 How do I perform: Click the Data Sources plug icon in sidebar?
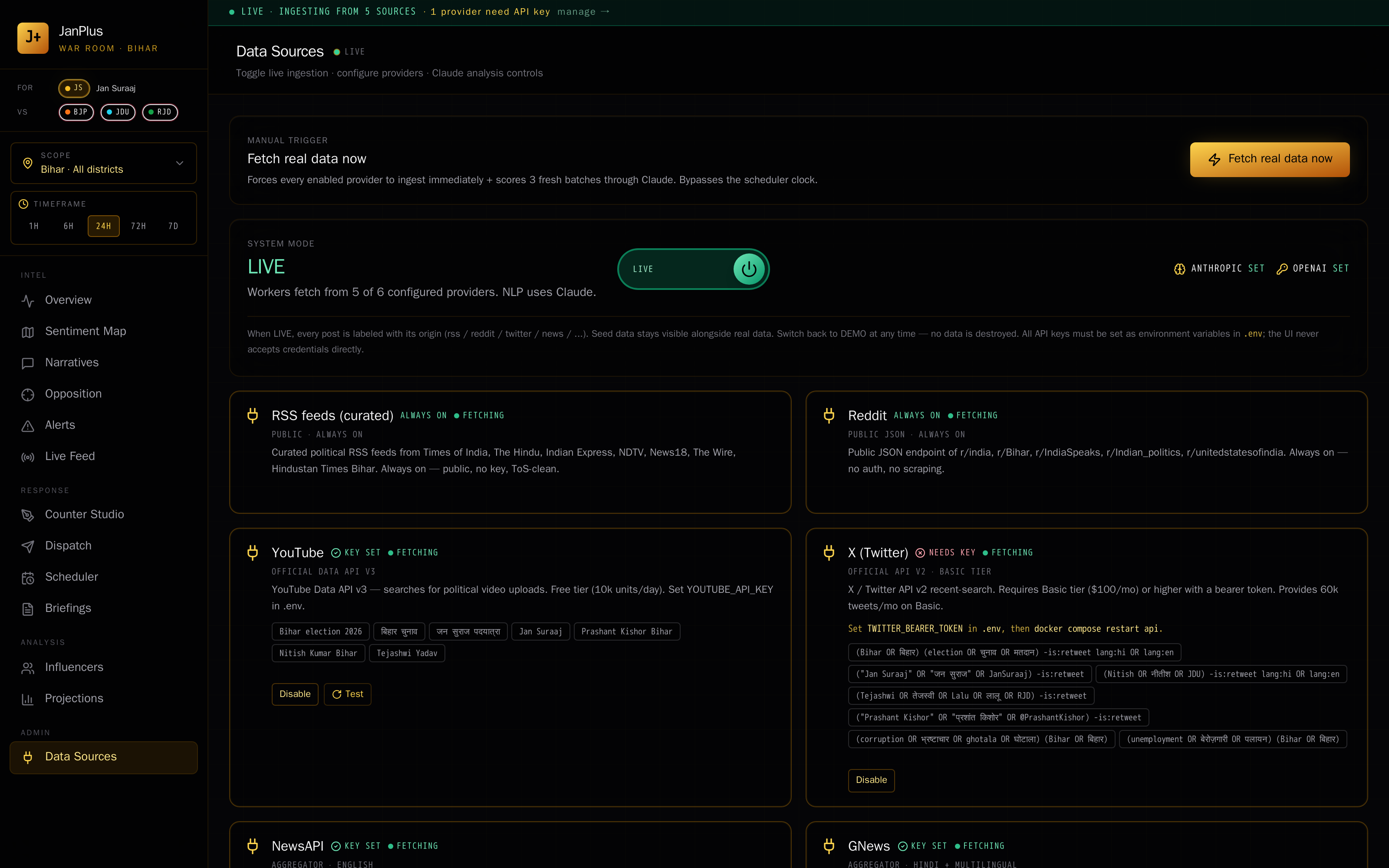27,757
